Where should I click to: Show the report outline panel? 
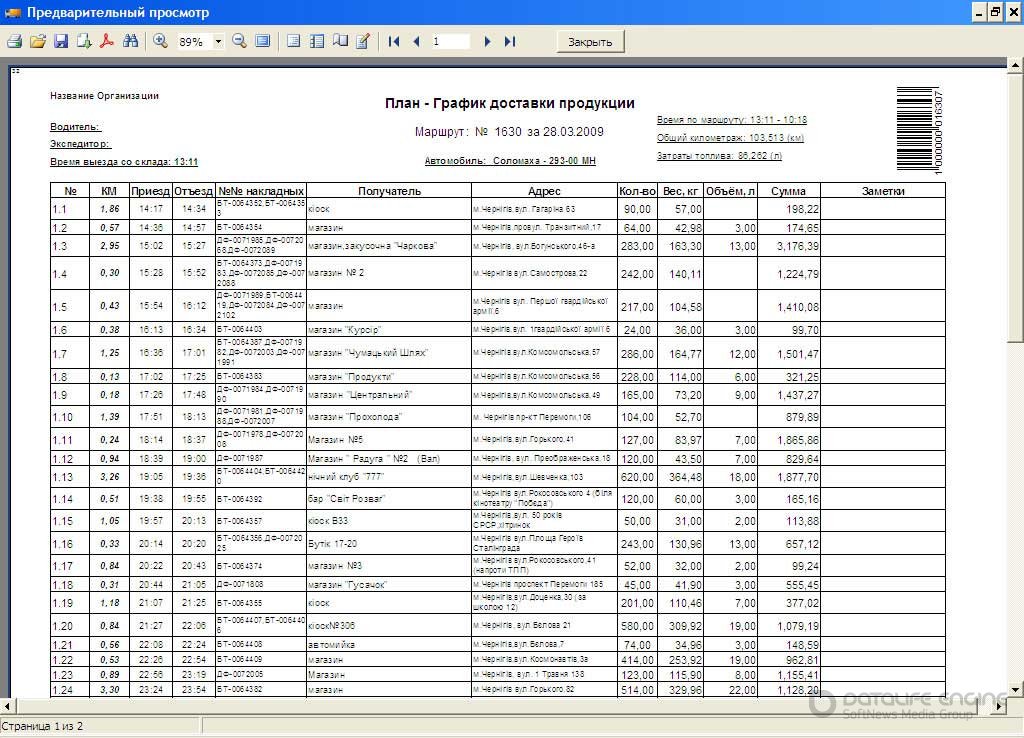(294, 41)
